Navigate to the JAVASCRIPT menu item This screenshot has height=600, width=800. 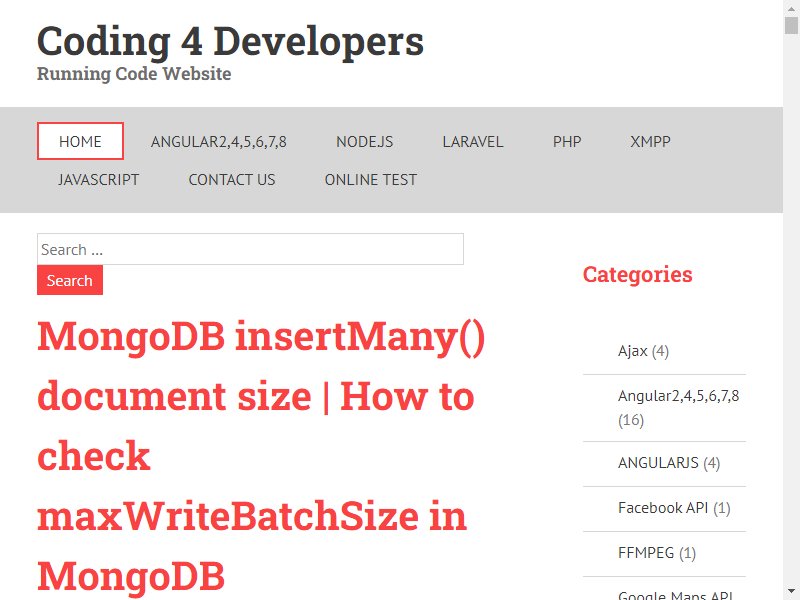(98, 180)
